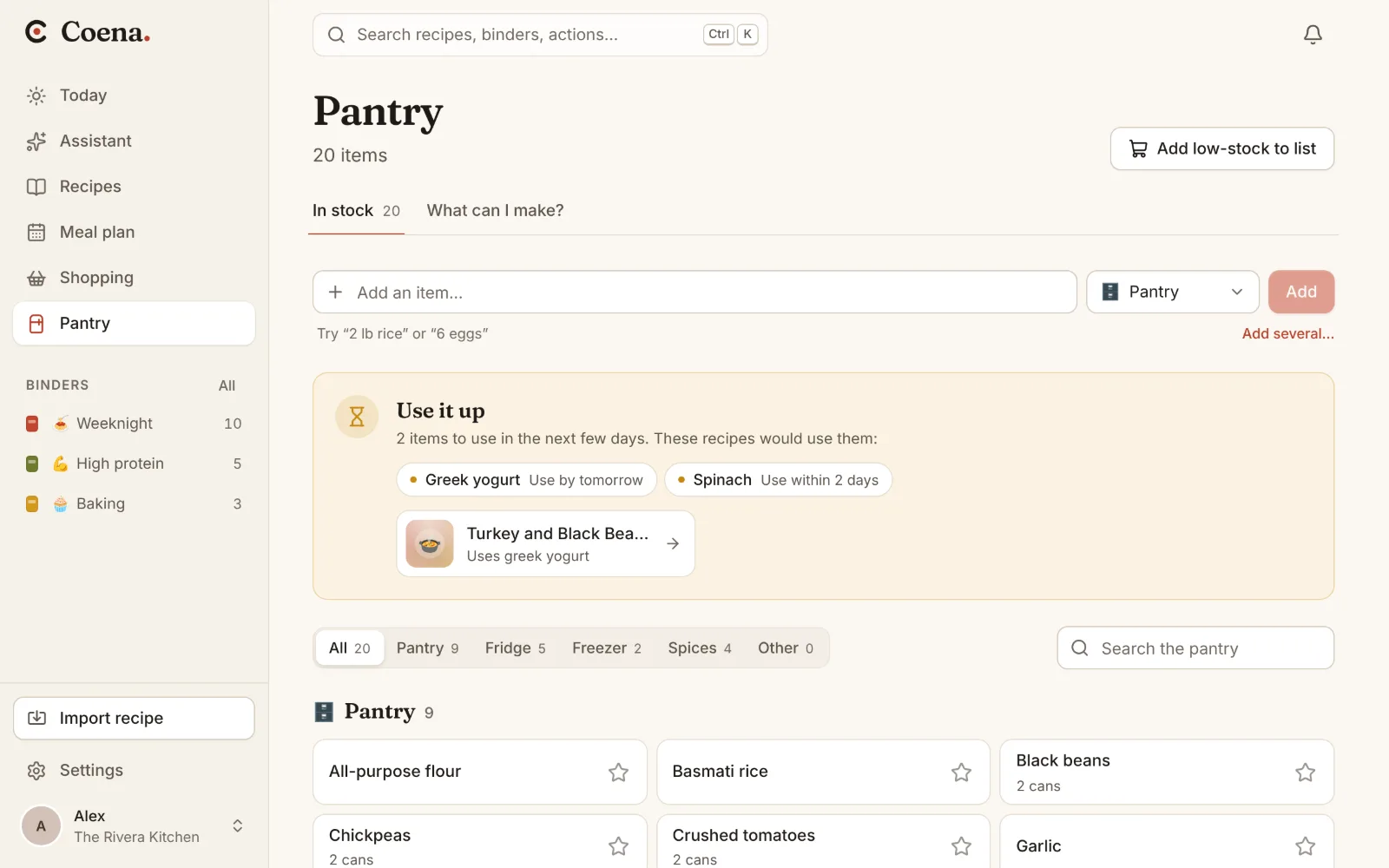Toggle the Garlic star
1389x868 pixels.
pos(1305,845)
